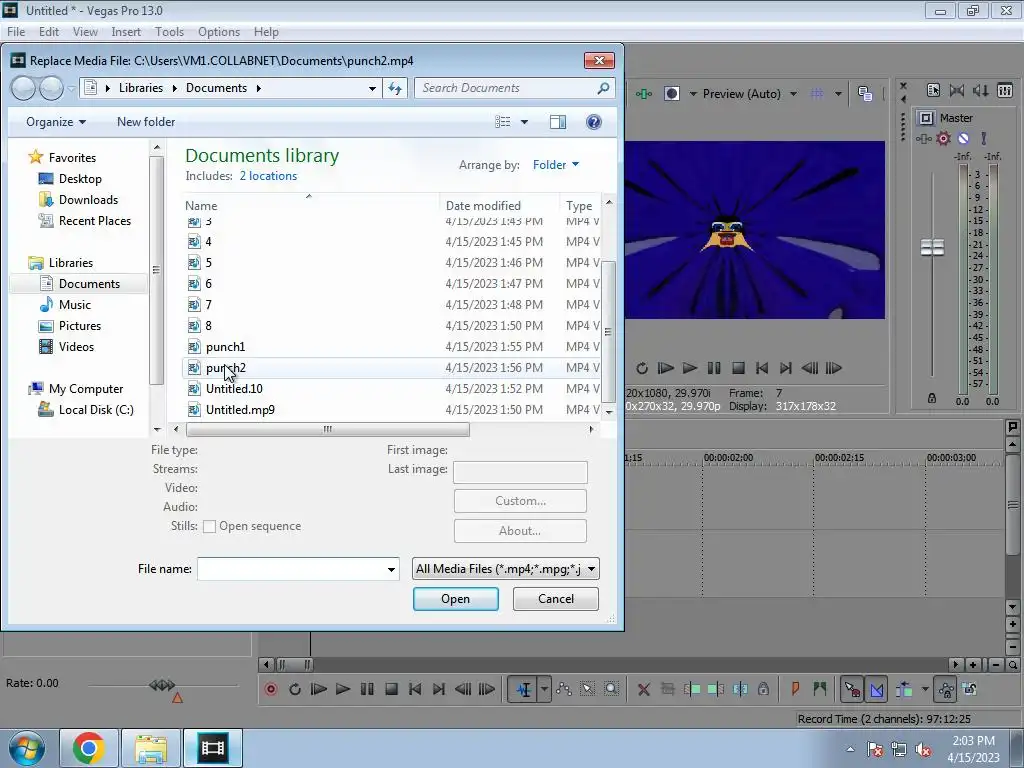Screen dimensions: 1024x768
Task: Click the Master volume fader handle
Action: point(932,248)
